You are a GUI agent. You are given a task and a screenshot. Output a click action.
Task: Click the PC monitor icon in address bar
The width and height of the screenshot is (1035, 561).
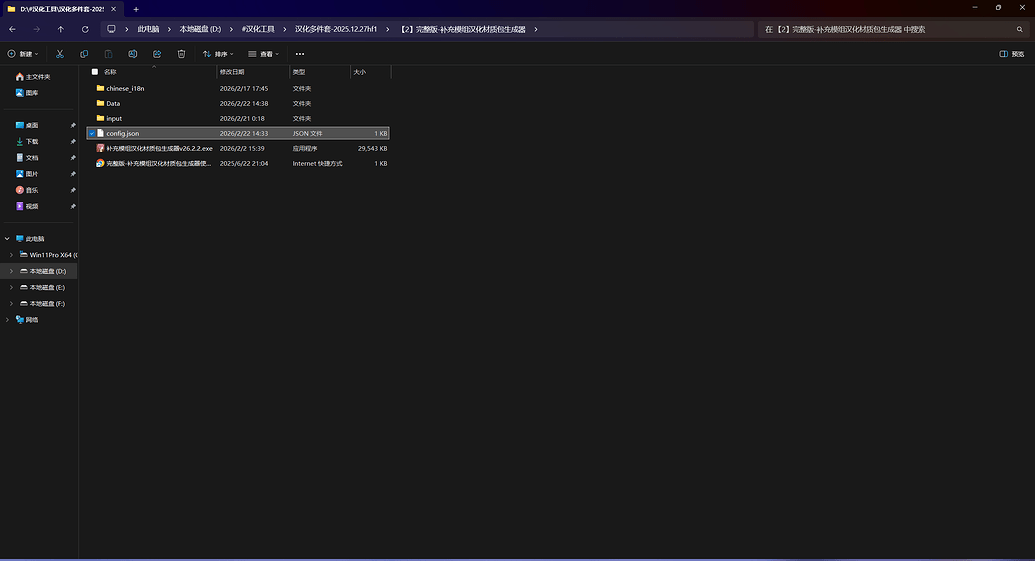(x=111, y=29)
